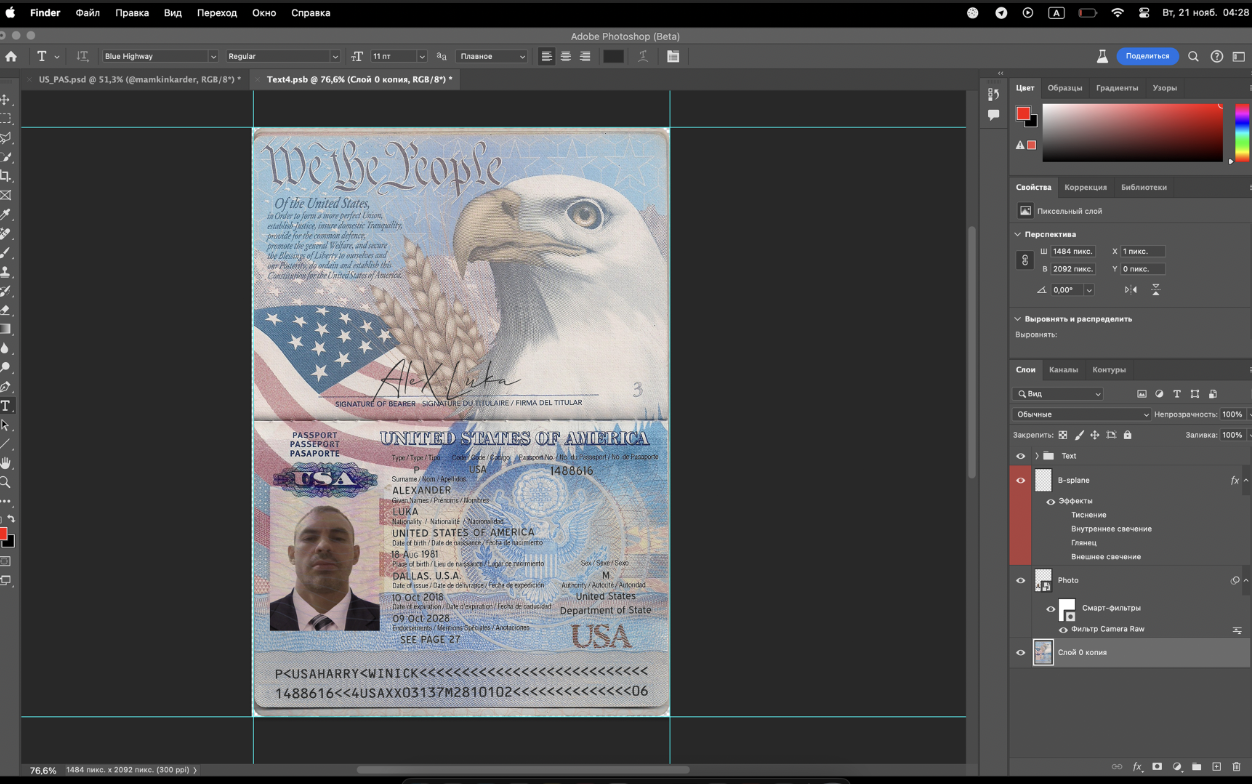Select the Hand tool
The height and width of the screenshot is (784, 1252).
click(x=5, y=463)
